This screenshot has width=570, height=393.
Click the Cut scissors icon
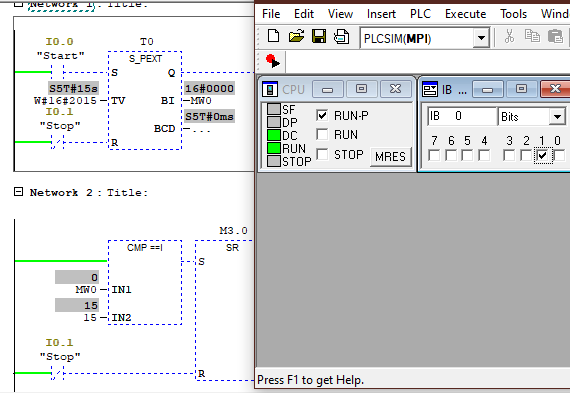pyautogui.click(x=510, y=36)
